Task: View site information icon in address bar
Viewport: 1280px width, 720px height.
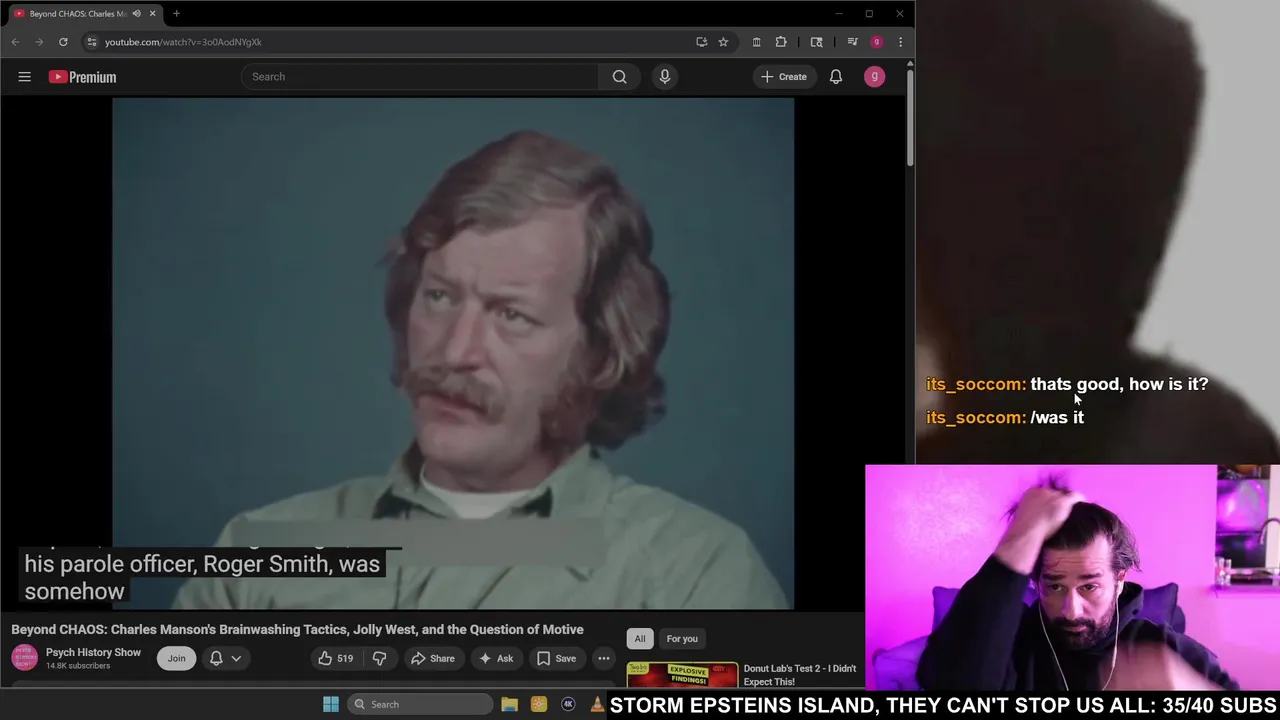Action: 91,42
